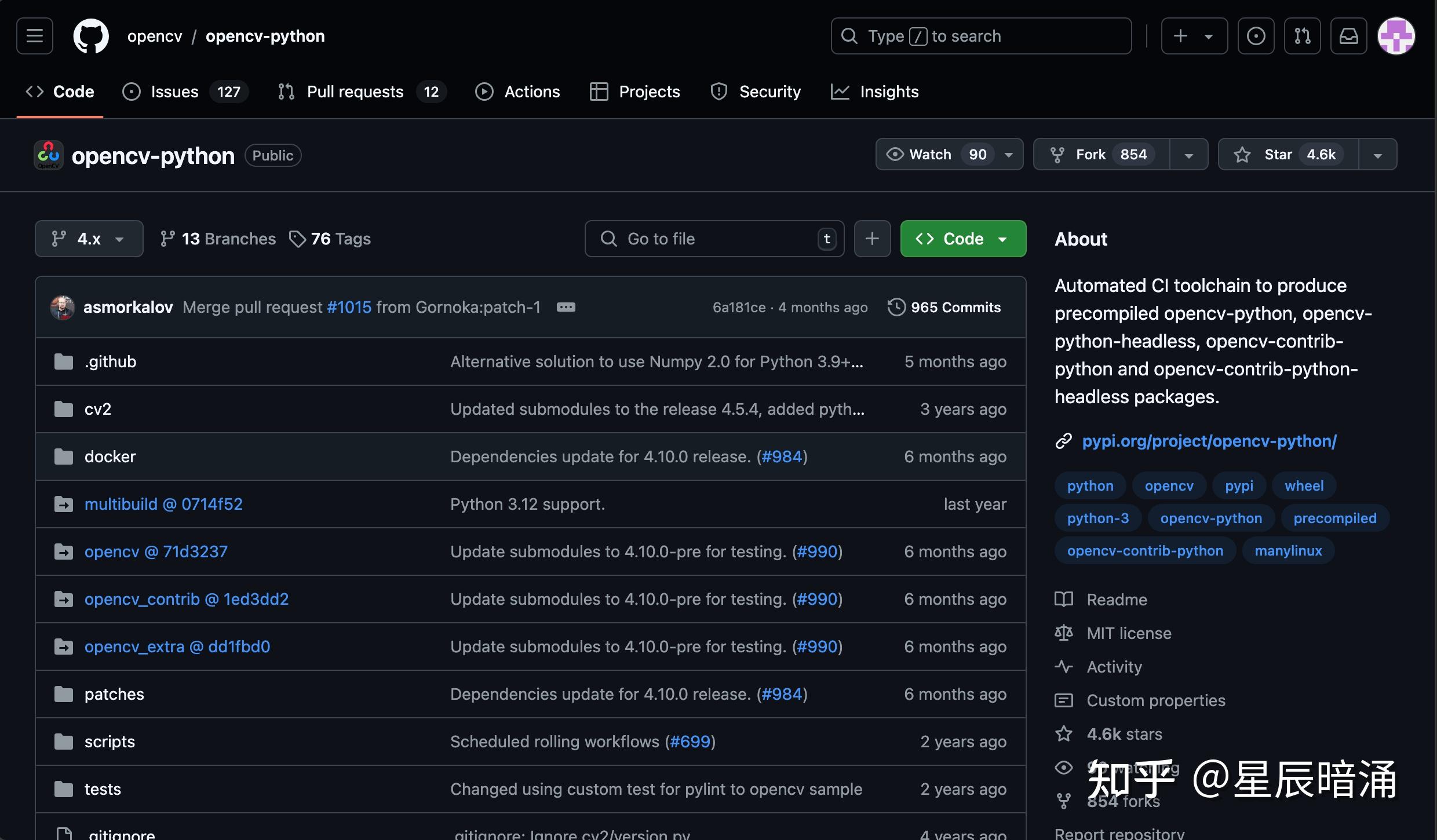Open the notifications inbox icon

pyautogui.click(x=1348, y=36)
